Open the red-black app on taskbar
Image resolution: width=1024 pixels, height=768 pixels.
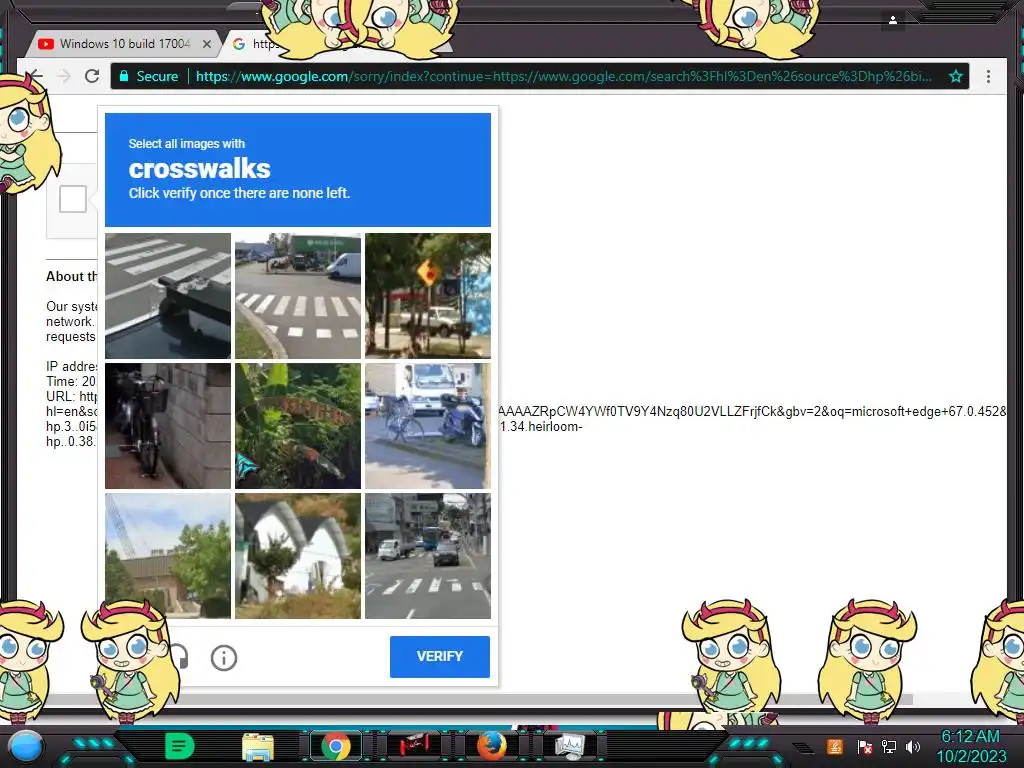[x=414, y=745]
